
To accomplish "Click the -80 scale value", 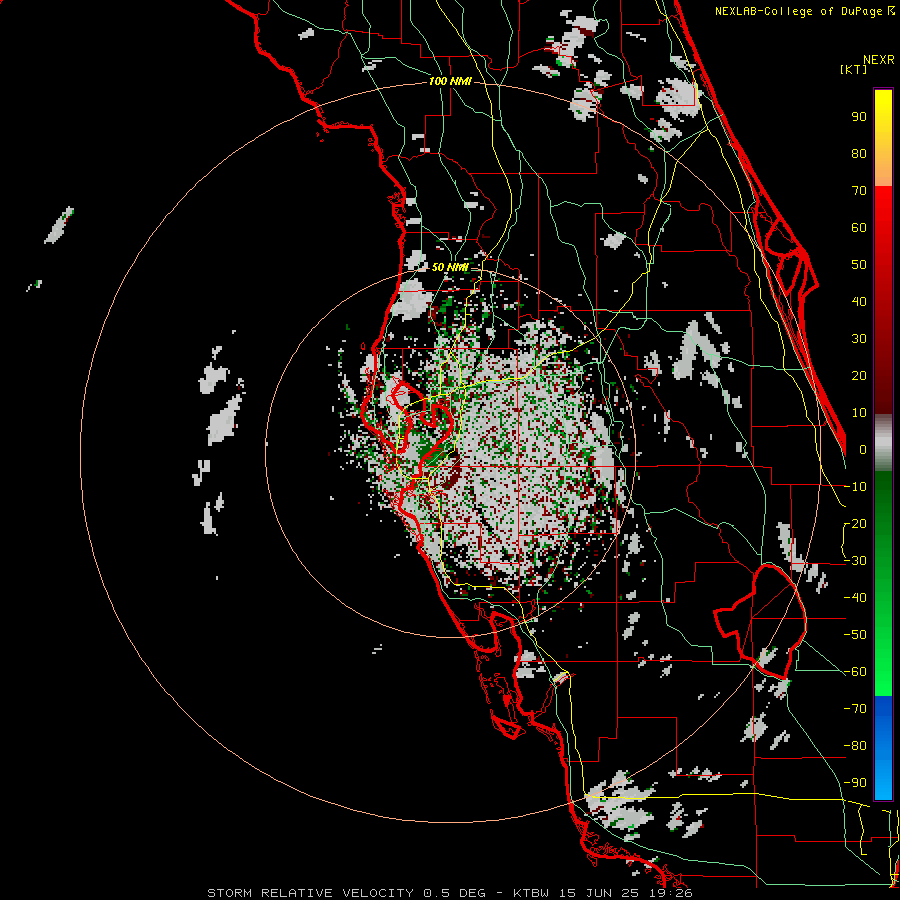I will (x=855, y=746).
